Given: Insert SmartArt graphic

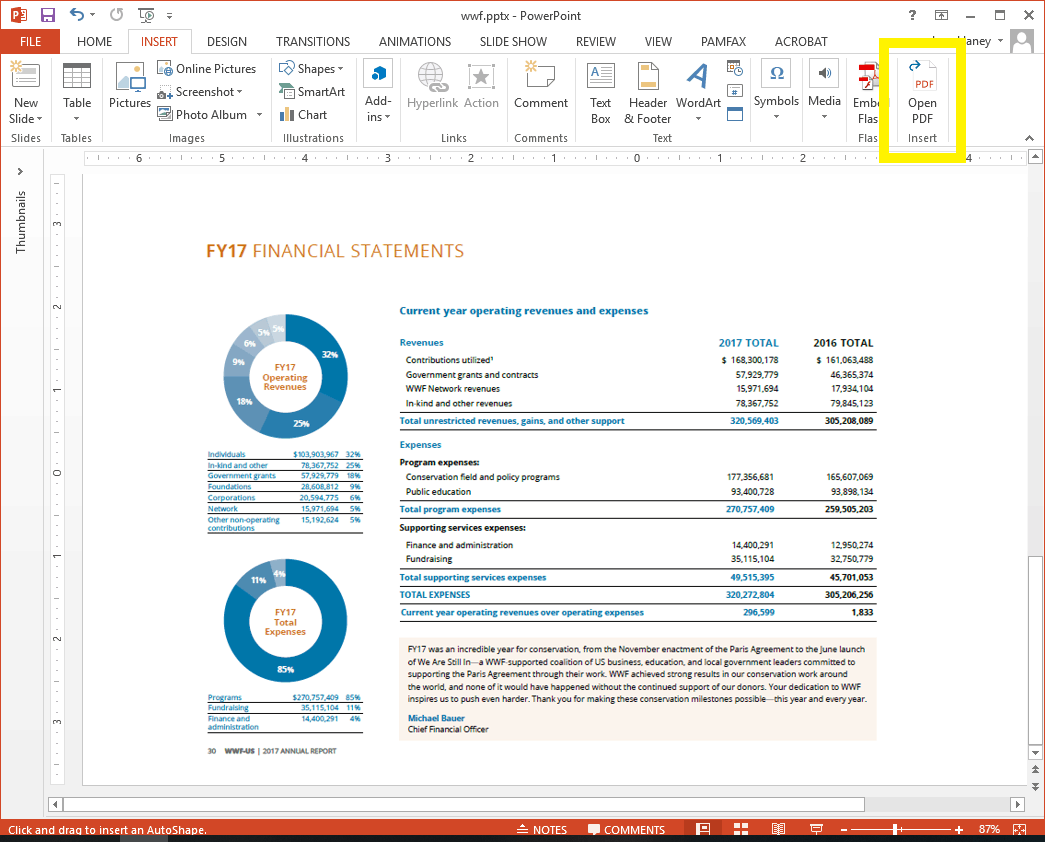Looking at the screenshot, I should [312, 92].
